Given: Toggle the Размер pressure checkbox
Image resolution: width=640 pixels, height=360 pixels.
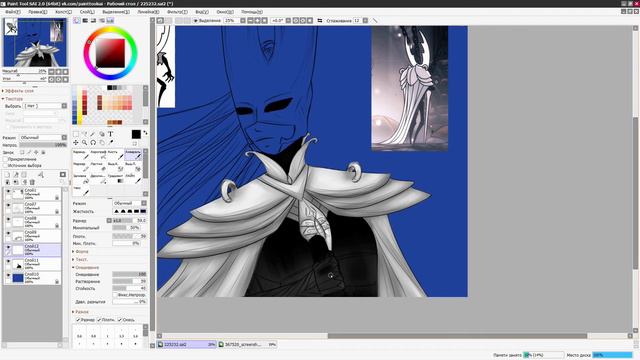Looking at the screenshot, I should click(x=78, y=320).
